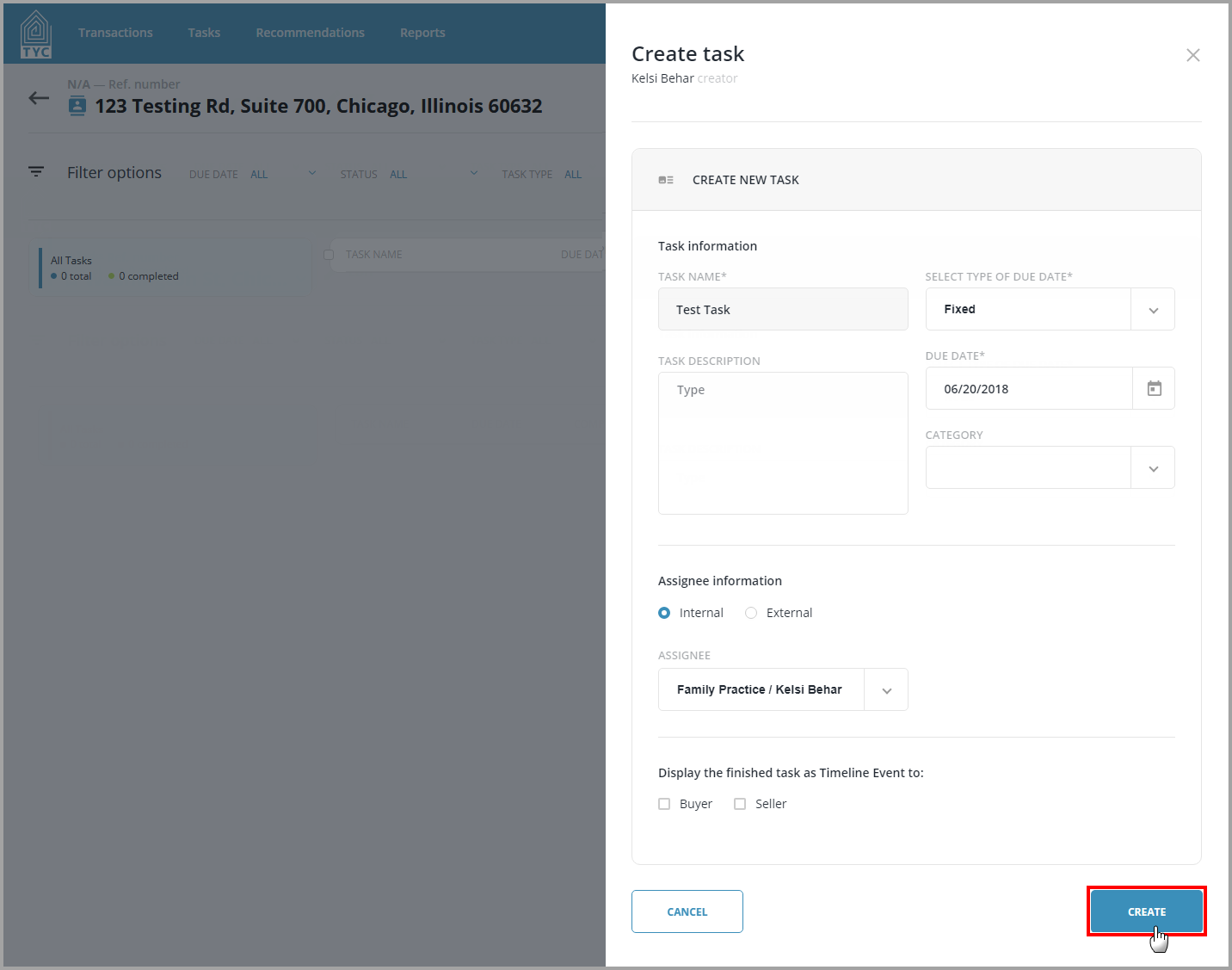
Task: Open the Category dropdown
Action: (x=1153, y=468)
